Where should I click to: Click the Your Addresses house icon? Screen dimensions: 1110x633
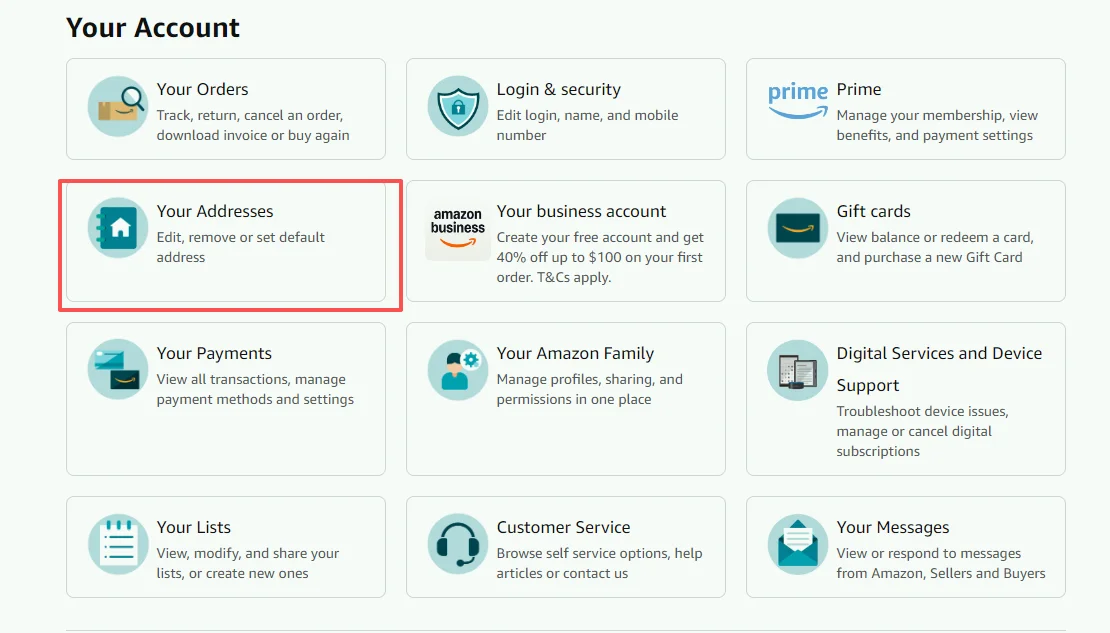click(x=118, y=228)
